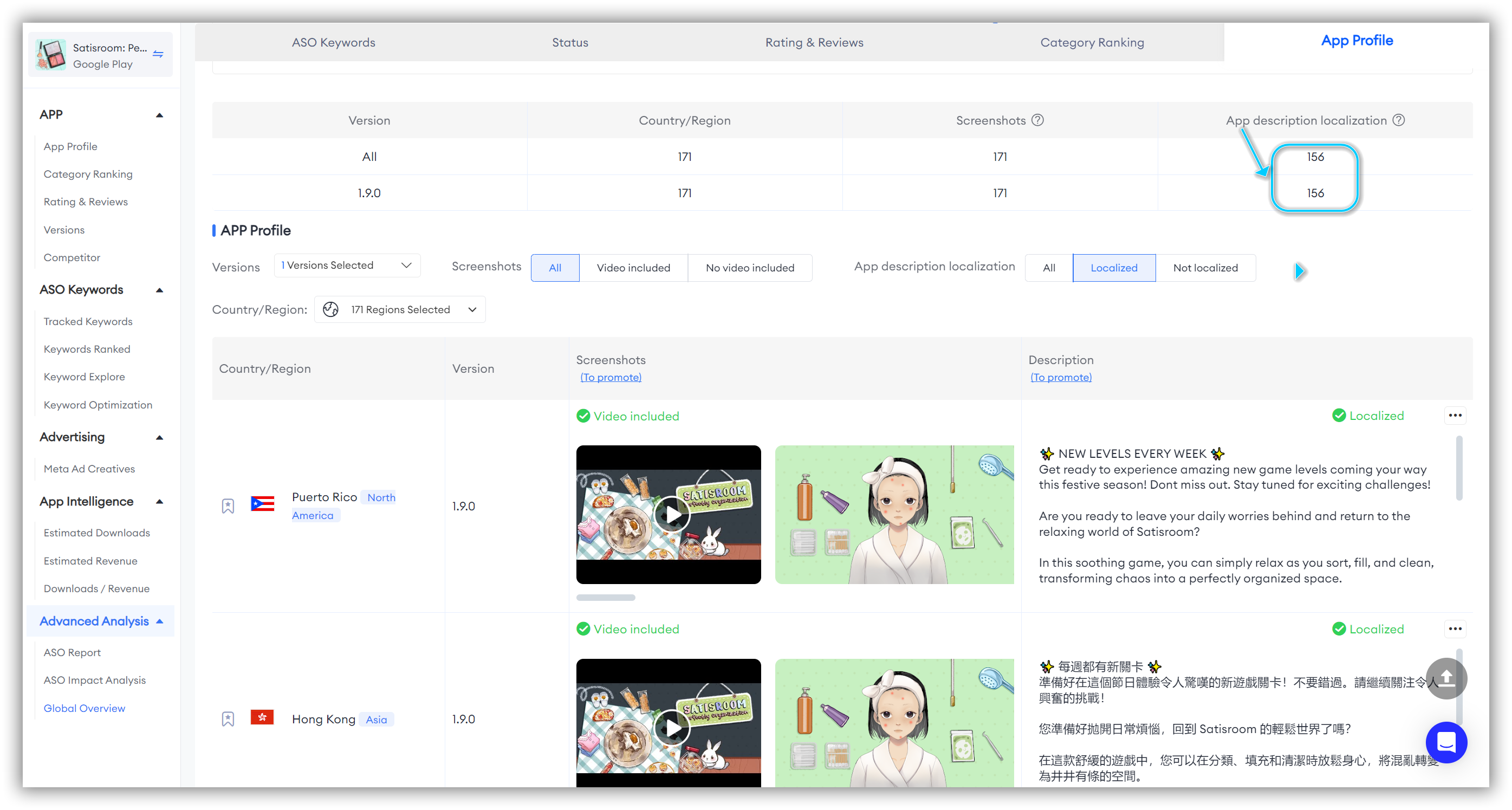The width and height of the screenshot is (1512, 810).
Task: Select the Rating & Reviews tab
Action: pyautogui.click(x=813, y=41)
